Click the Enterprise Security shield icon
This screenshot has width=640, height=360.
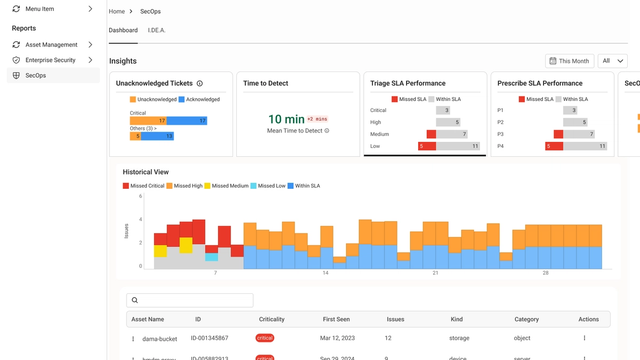tap(16, 60)
